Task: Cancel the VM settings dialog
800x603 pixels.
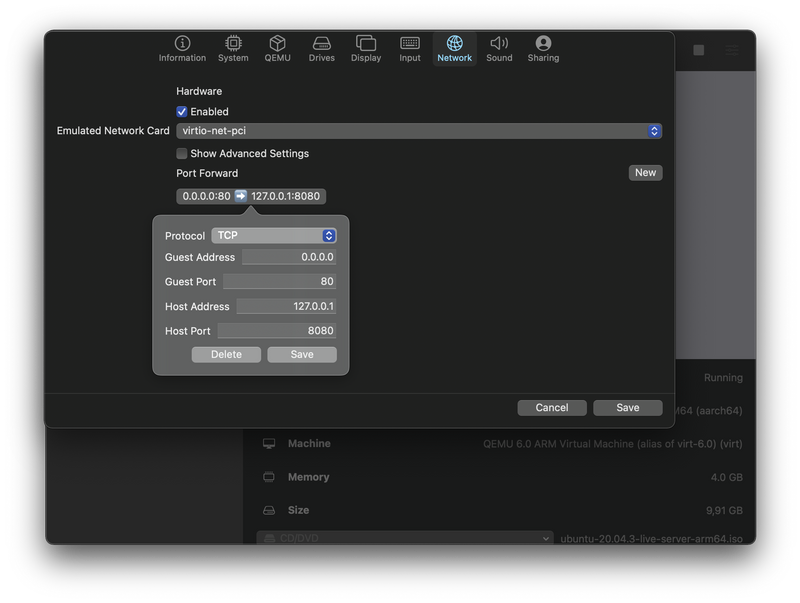Action: [x=552, y=408]
